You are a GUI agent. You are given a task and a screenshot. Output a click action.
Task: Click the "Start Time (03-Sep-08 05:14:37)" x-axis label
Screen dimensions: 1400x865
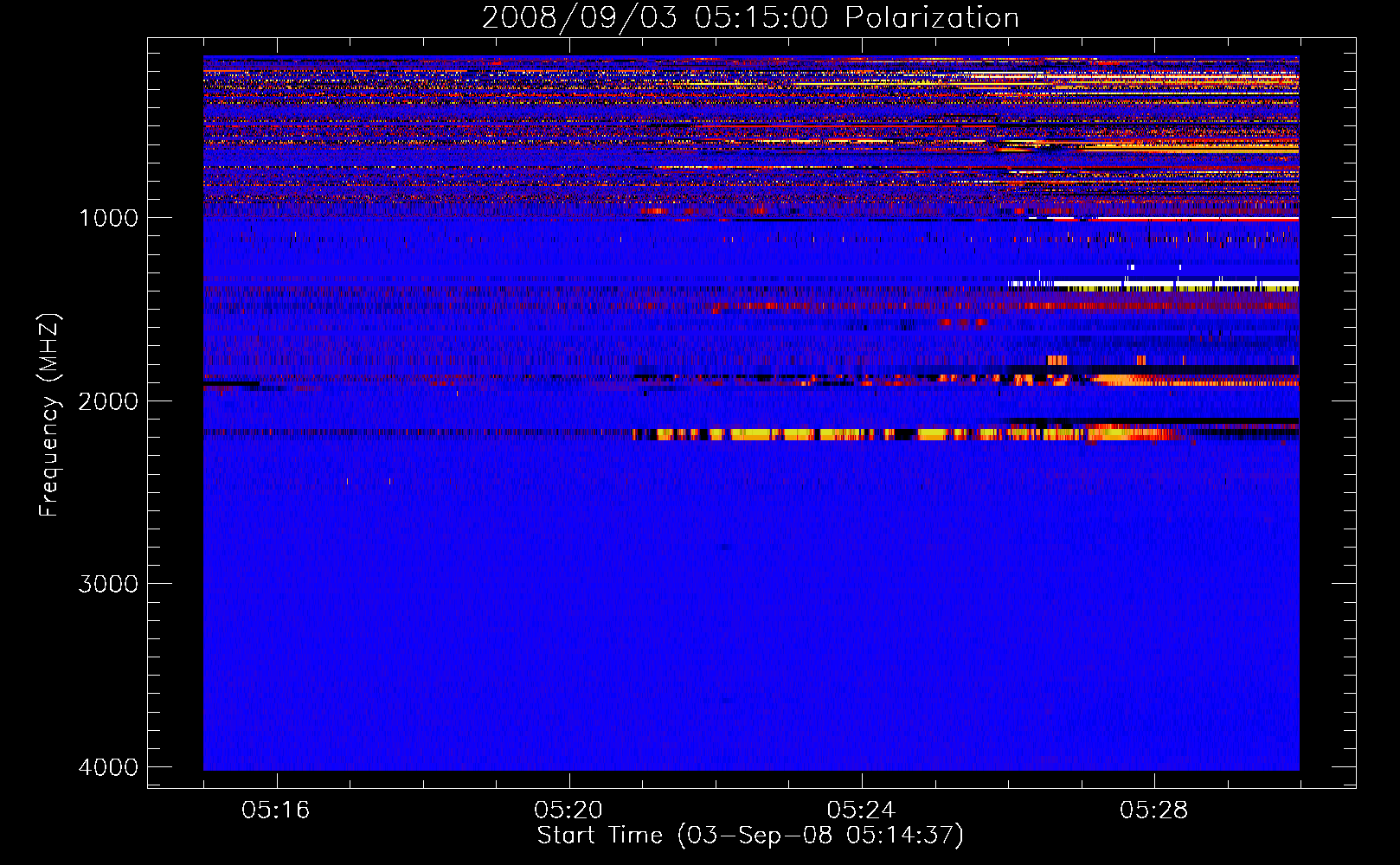[x=750, y=836]
